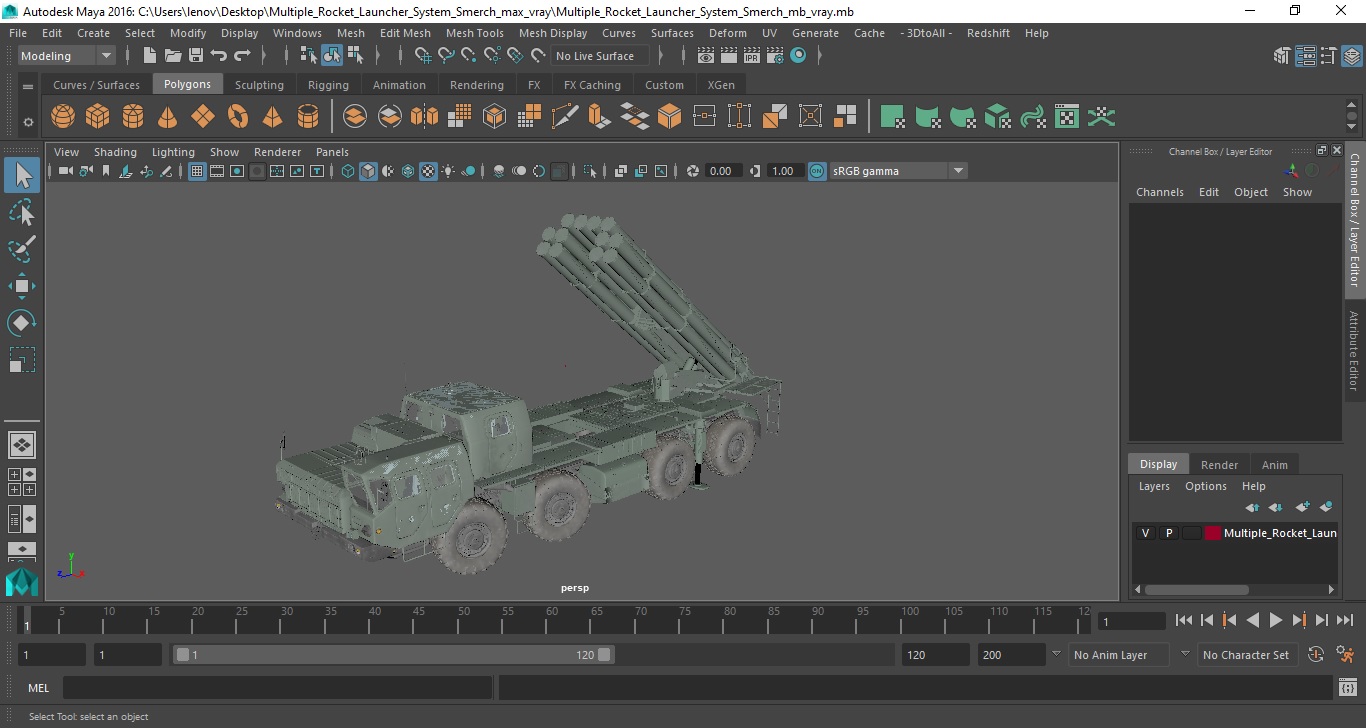
Task: Open the Channels menu in Channel Box
Action: 1159,192
